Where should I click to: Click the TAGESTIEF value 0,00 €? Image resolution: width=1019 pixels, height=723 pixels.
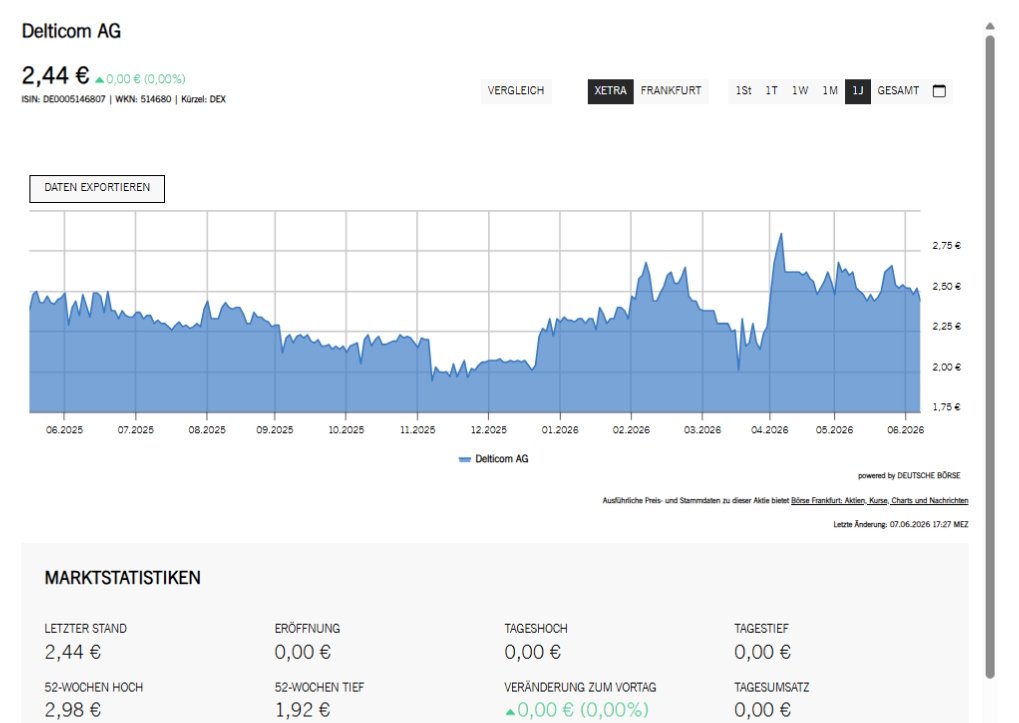[x=763, y=652]
